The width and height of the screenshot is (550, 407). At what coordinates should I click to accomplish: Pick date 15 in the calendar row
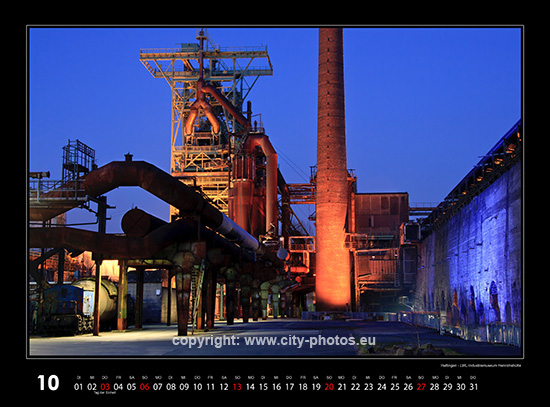point(263,387)
